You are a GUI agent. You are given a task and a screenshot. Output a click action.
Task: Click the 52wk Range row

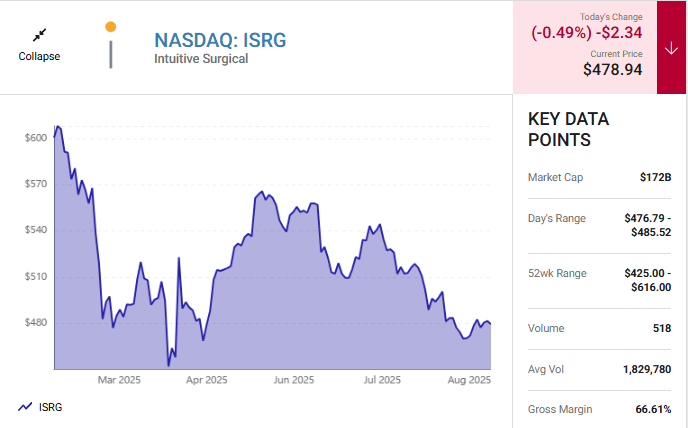599,280
